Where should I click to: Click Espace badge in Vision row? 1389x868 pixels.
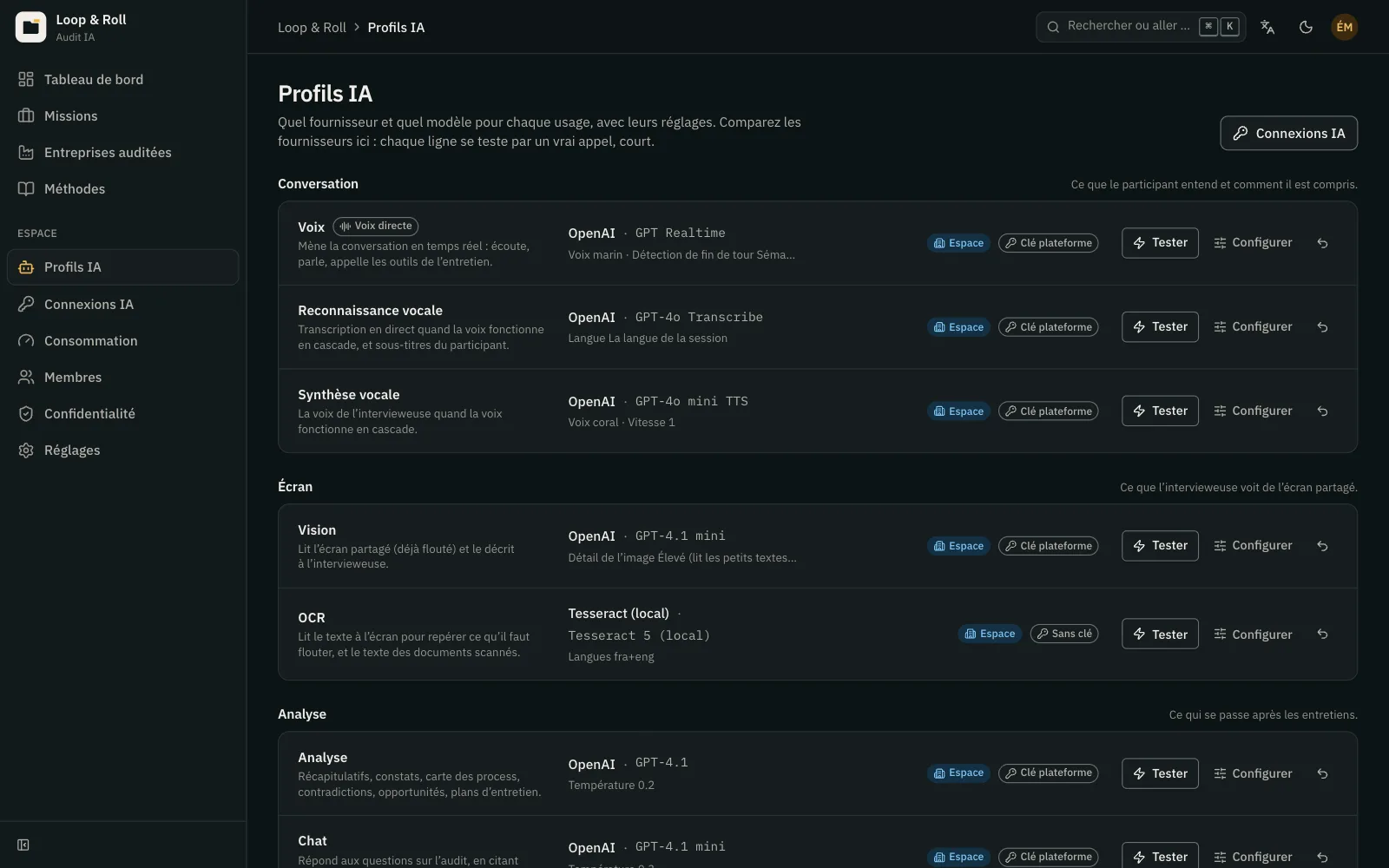(x=958, y=546)
